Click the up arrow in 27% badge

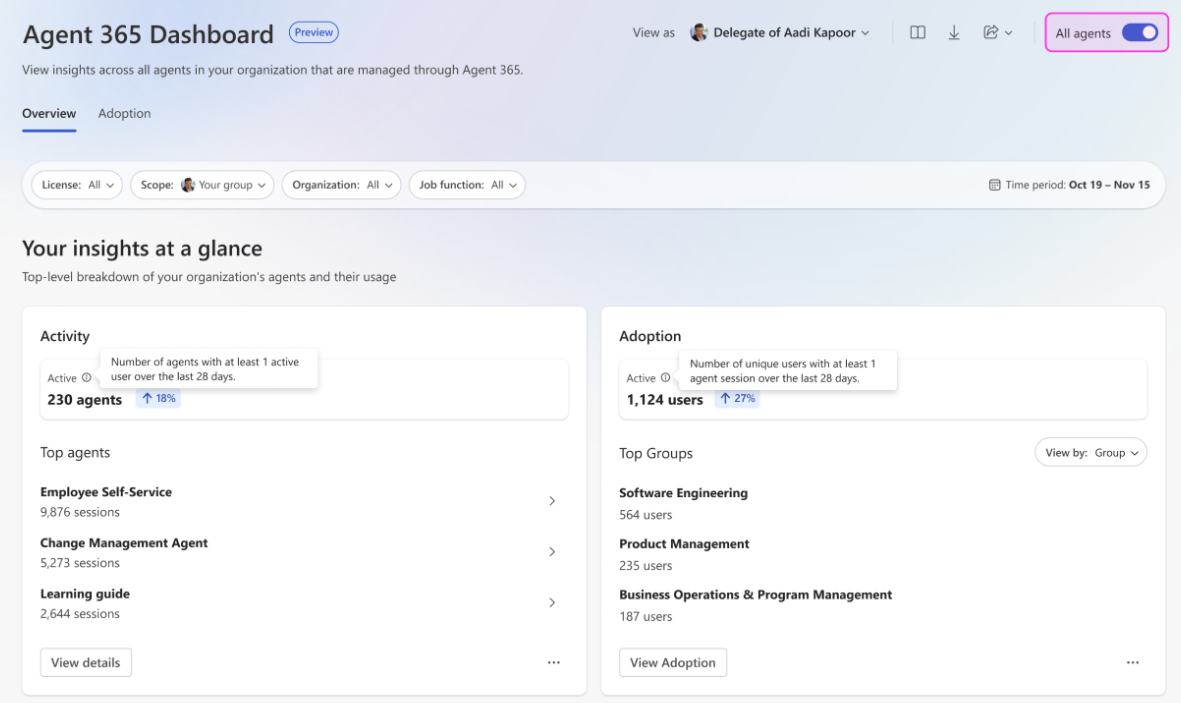tap(725, 398)
